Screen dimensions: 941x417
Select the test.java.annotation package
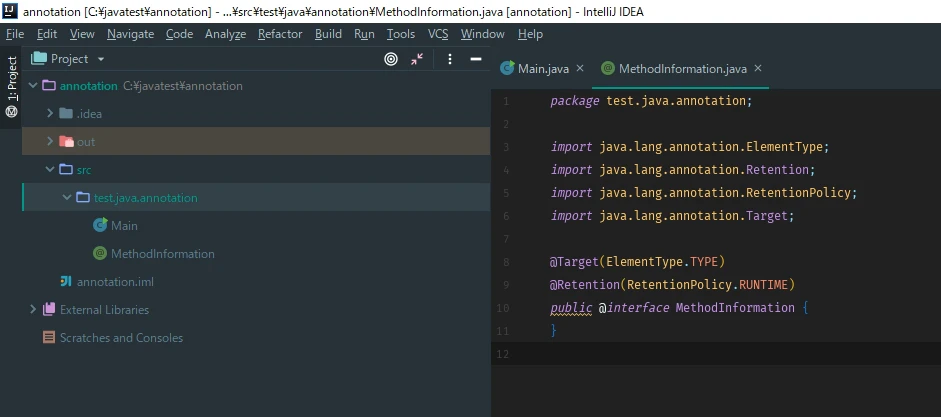[256, 197]
